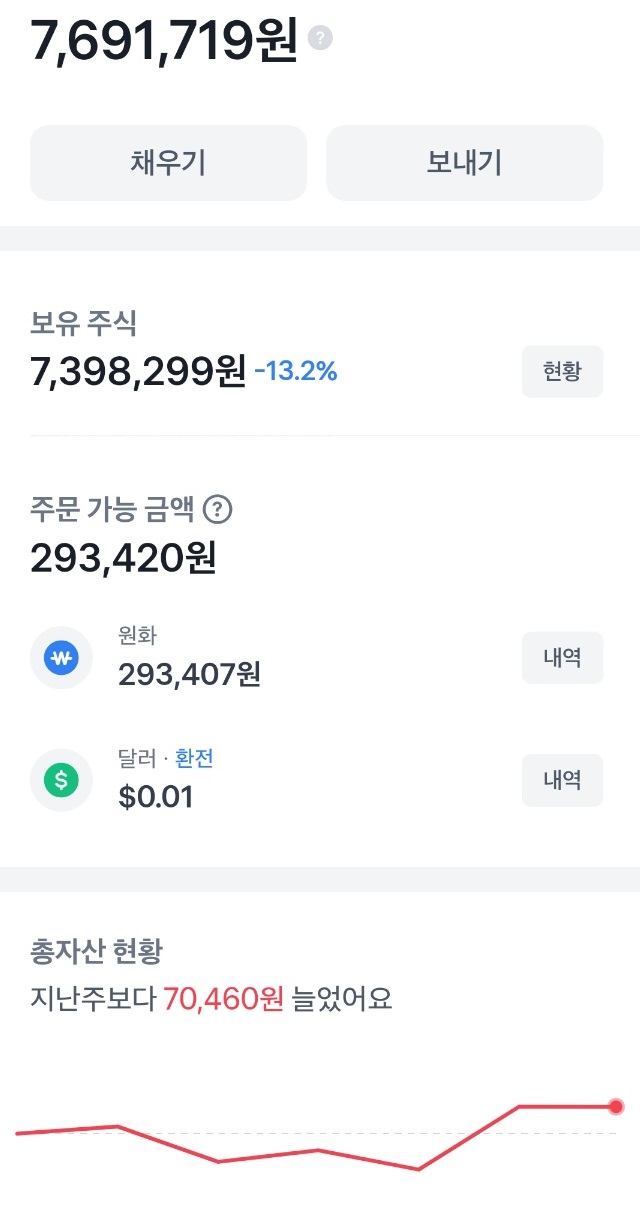Image resolution: width=640 pixels, height=1215 pixels.
Task: Tap the $0.01 dollar balance
Action: tap(156, 797)
